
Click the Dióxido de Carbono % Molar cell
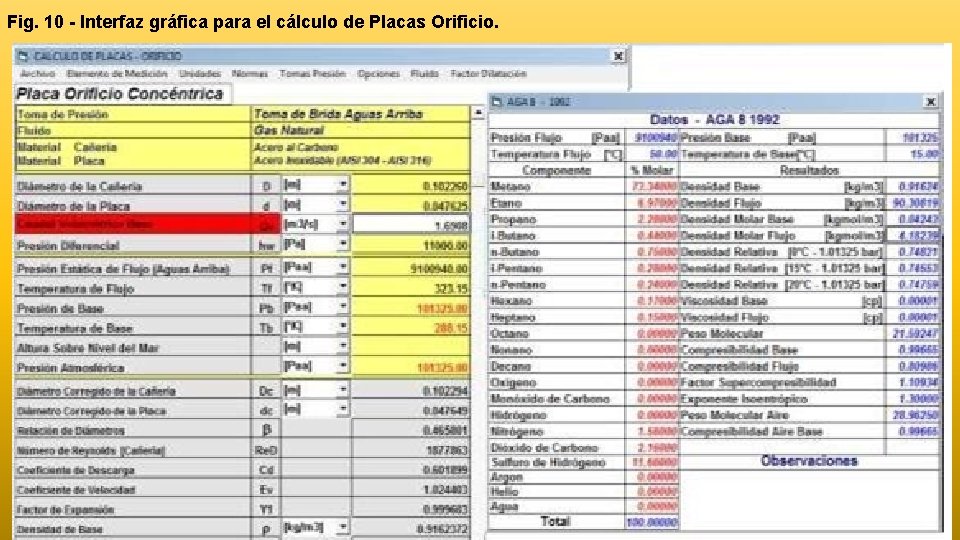tap(651, 448)
